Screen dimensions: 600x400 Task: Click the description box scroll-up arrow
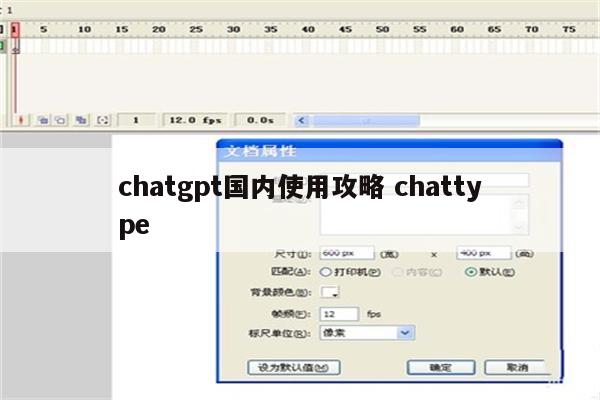520,202
